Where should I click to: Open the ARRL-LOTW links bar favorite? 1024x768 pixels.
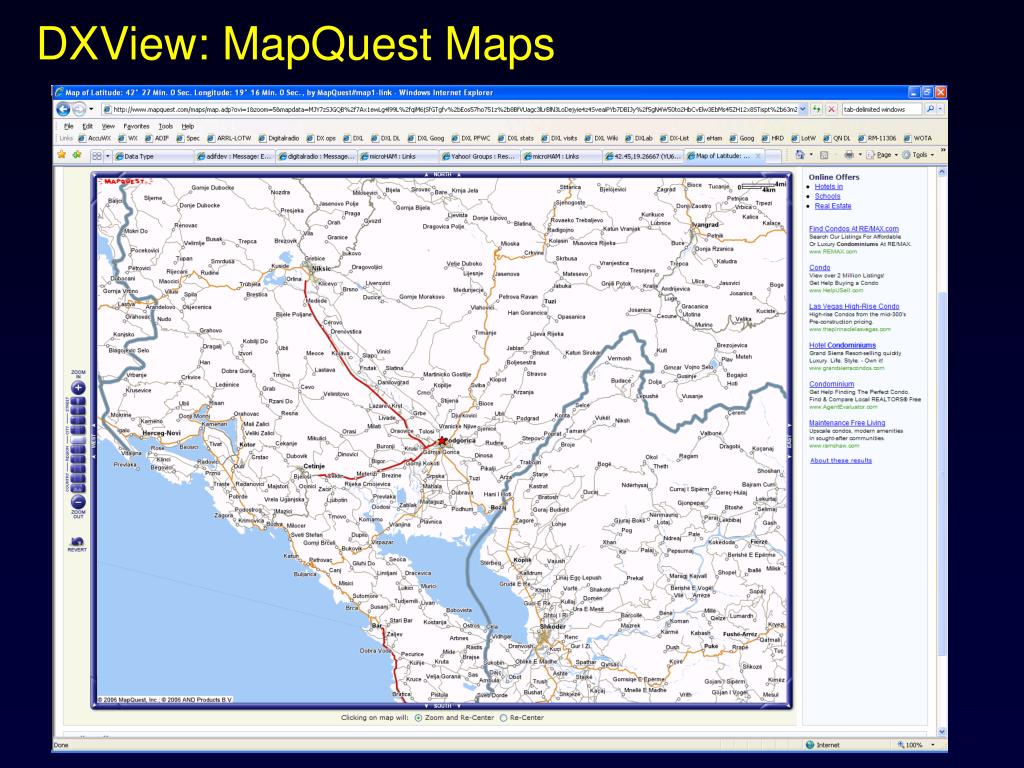pyautogui.click(x=229, y=138)
